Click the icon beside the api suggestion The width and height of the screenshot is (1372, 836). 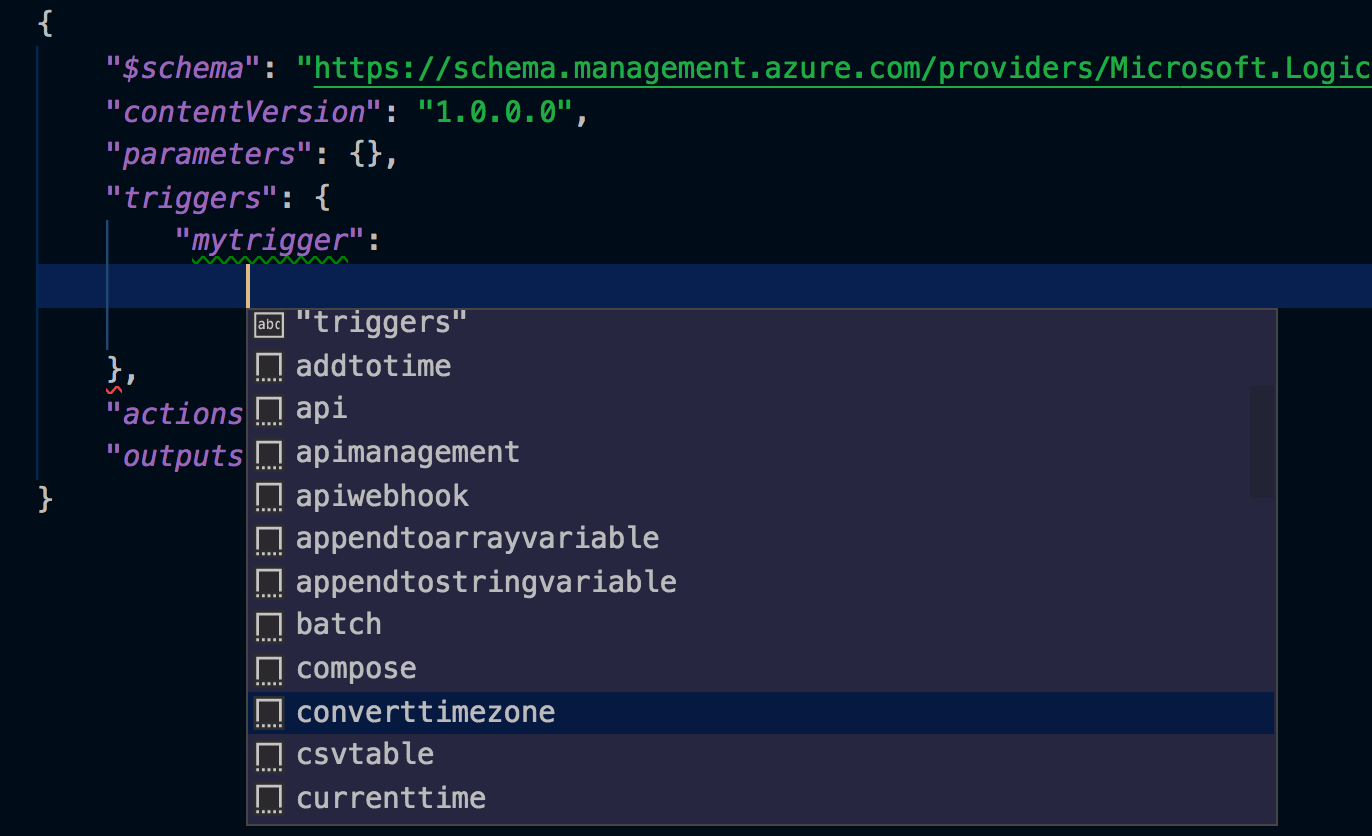coord(268,410)
